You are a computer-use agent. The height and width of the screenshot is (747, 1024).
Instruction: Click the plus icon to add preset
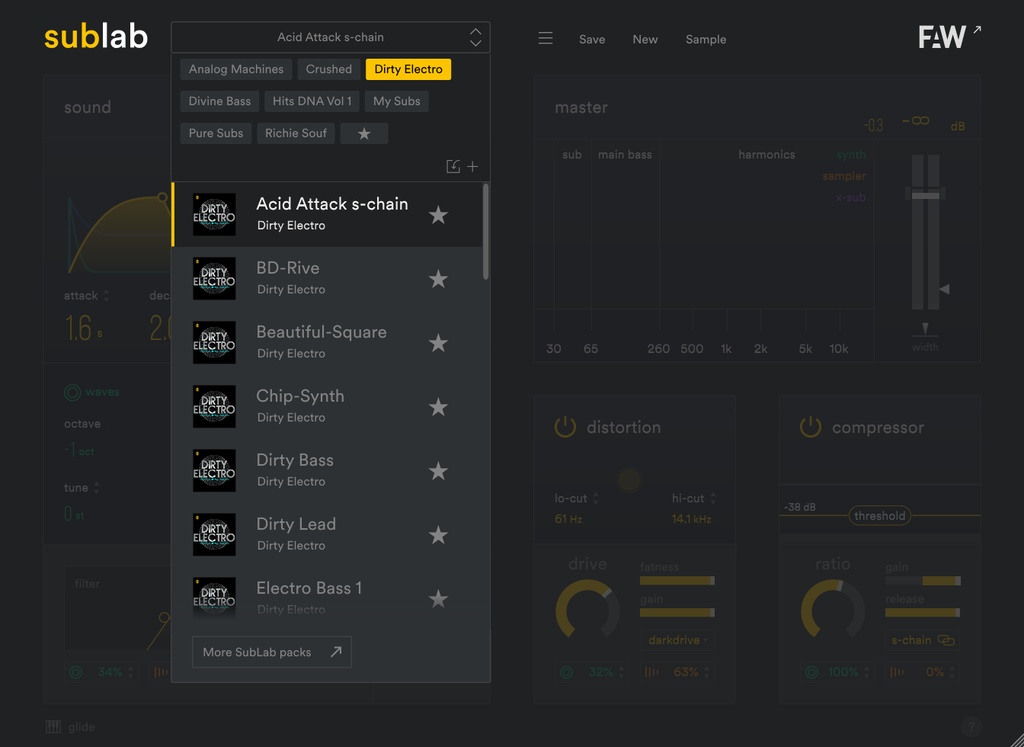point(473,166)
